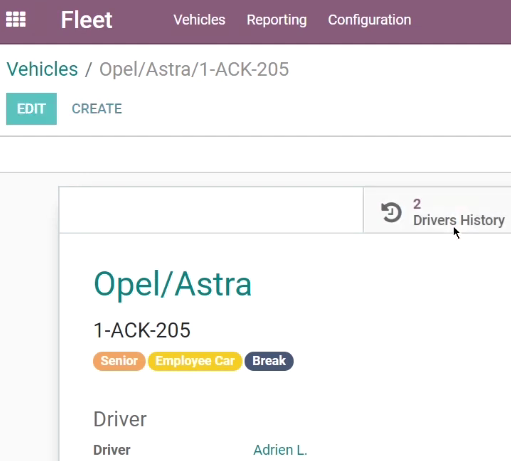Open the Configuration menu
The height and width of the screenshot is (461, 511).
369,20
